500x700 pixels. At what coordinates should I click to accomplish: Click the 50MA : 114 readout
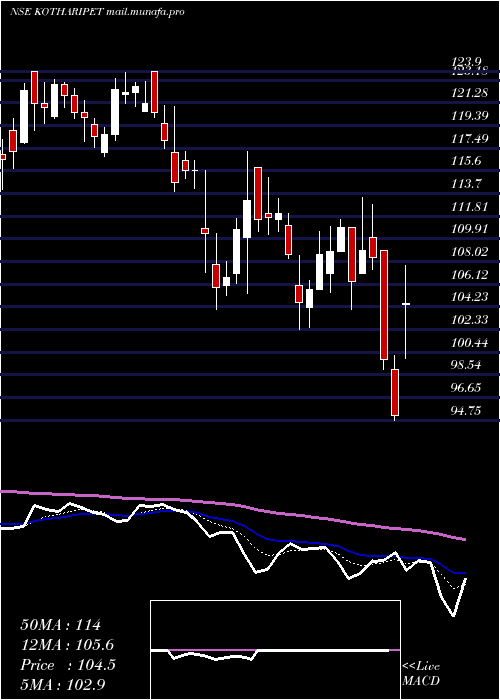coord(61,625)
